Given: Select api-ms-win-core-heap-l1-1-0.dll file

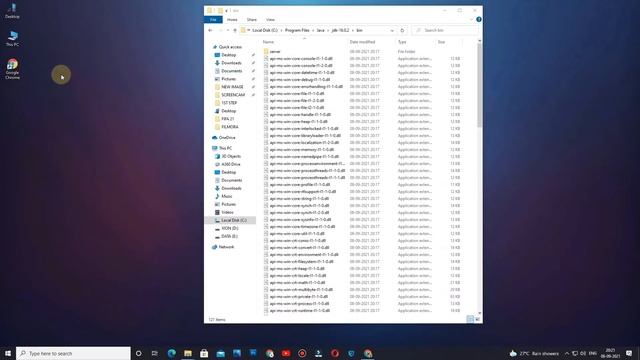Looking at the screenshot, I should tap(298, 122).
